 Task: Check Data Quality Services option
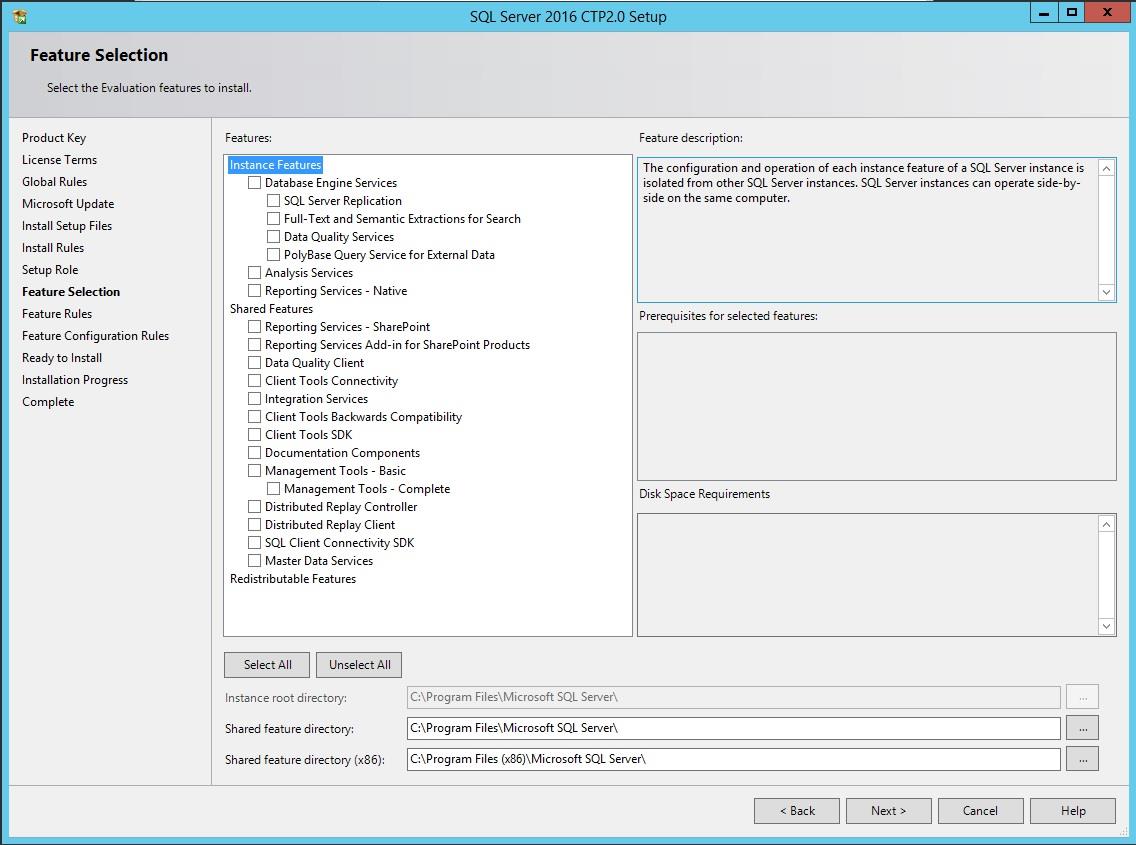pos(273,236)
